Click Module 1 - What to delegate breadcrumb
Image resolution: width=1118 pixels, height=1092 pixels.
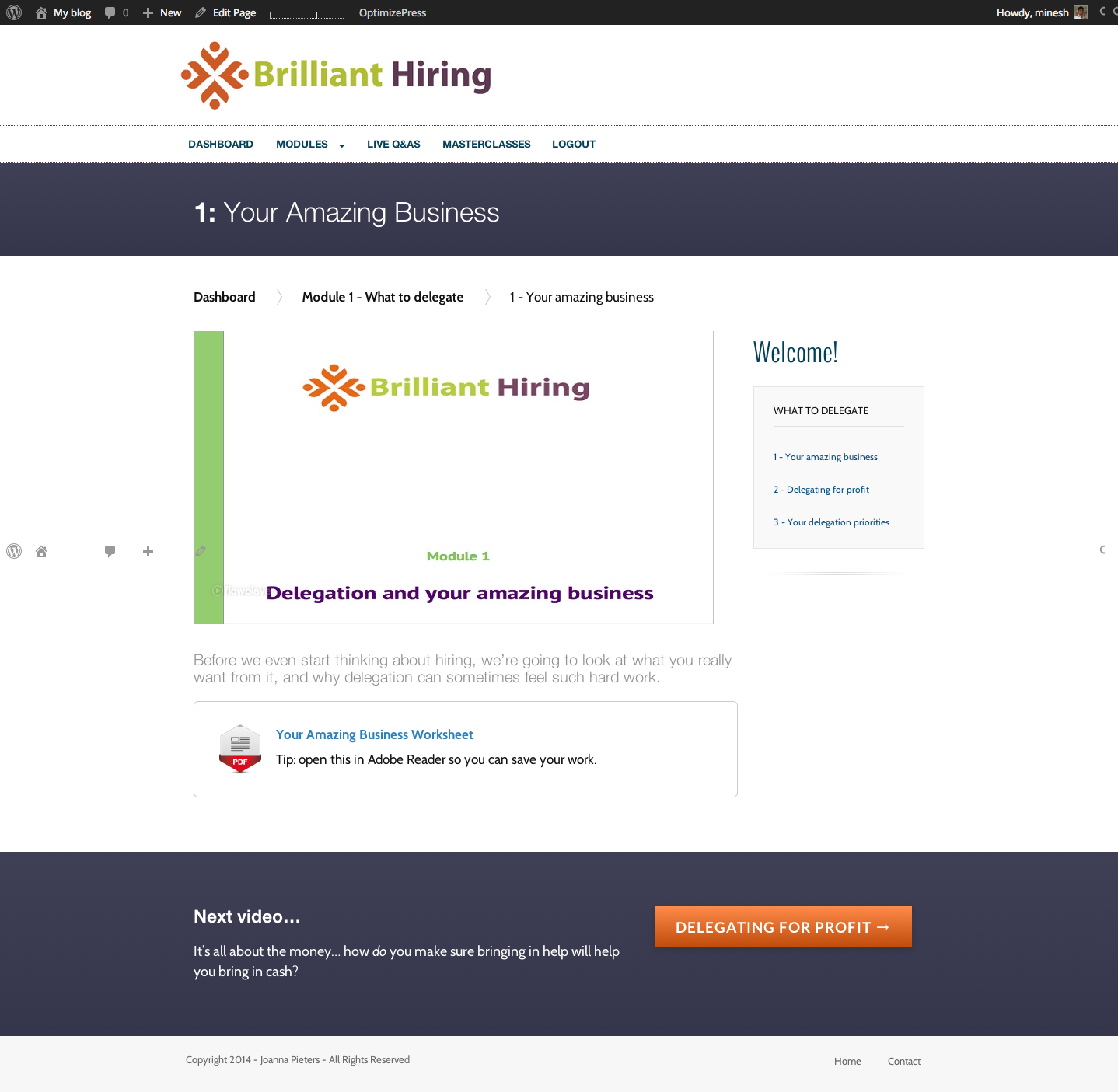tap(383, 297)
